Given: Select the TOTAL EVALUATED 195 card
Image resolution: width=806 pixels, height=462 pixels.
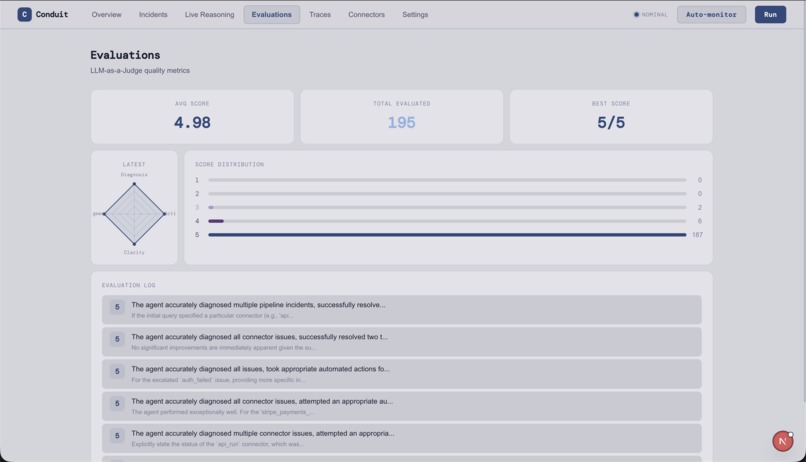Looking at the screenshot, I should click(x=401, y=117).
